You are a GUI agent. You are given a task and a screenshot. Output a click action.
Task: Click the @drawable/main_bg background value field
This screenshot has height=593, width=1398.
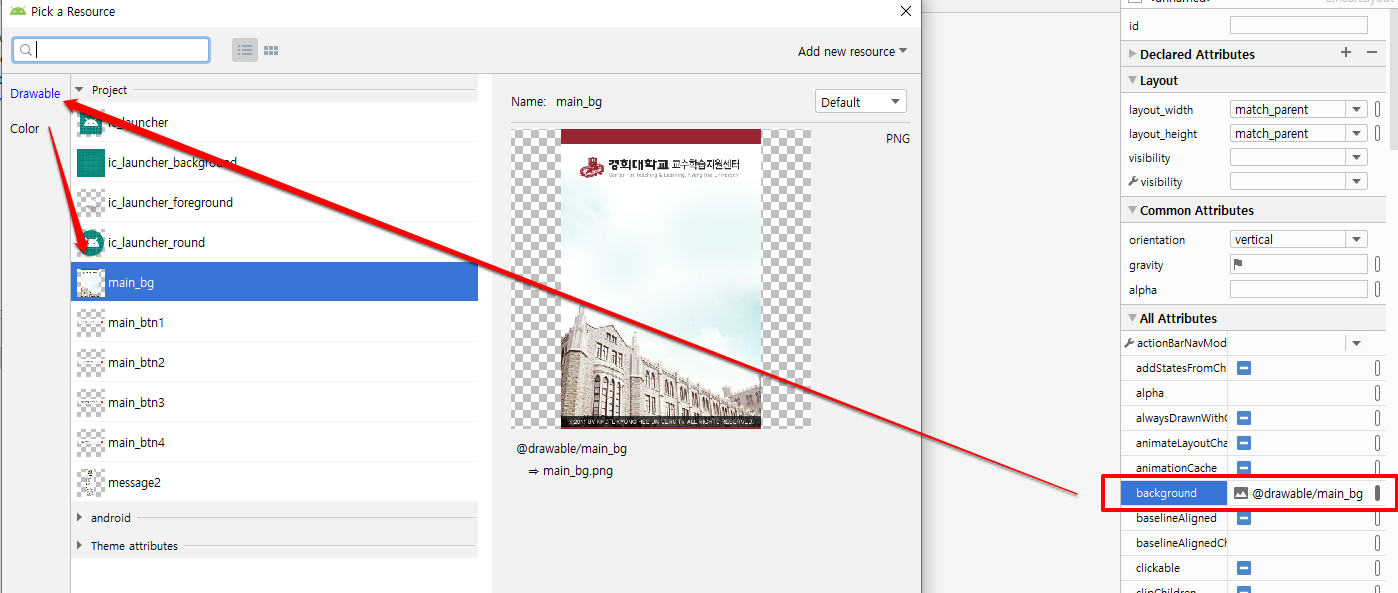1299,493
